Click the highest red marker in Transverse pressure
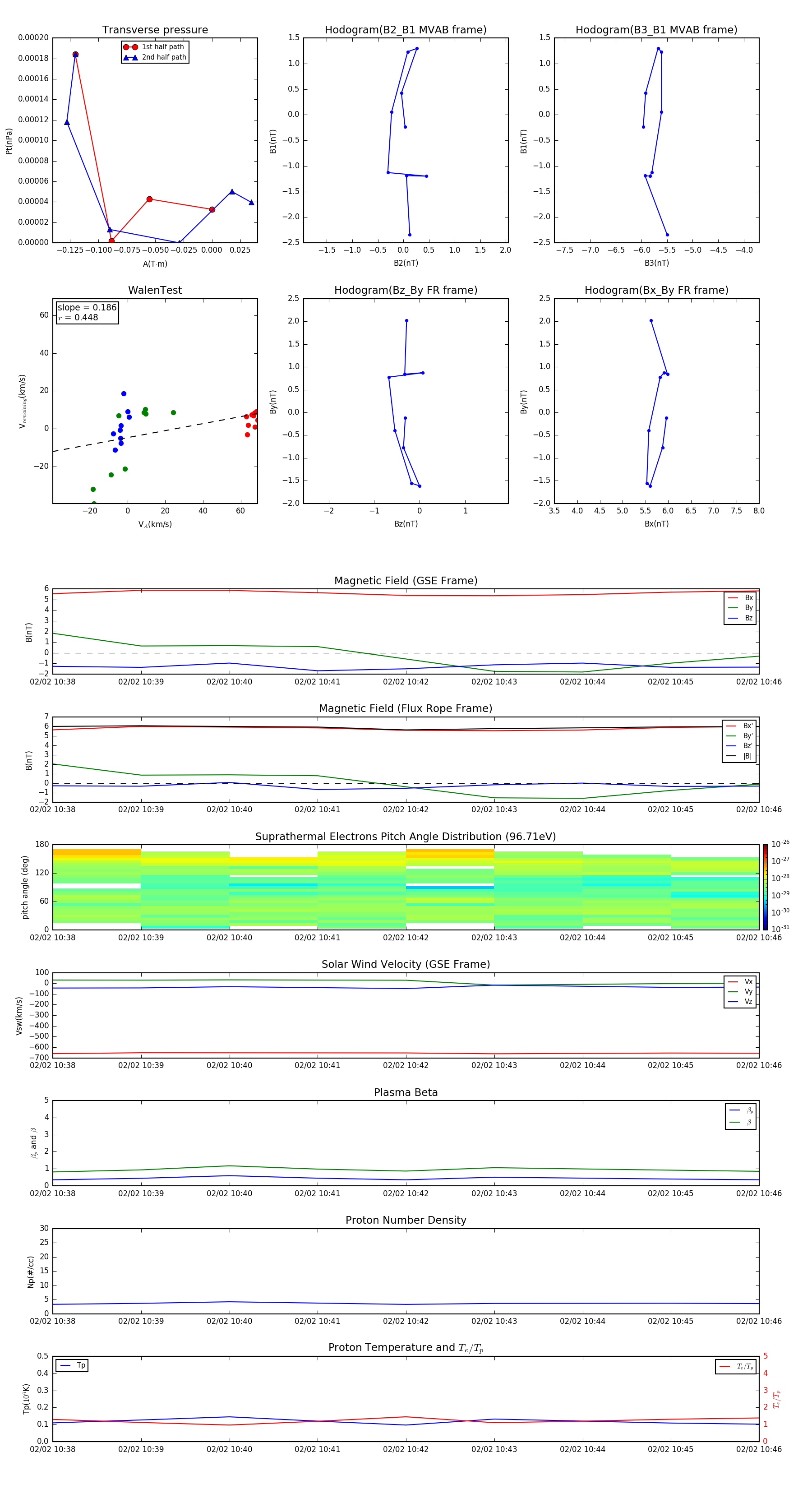Screen dimensions: 812x1489 click(75, 54)
